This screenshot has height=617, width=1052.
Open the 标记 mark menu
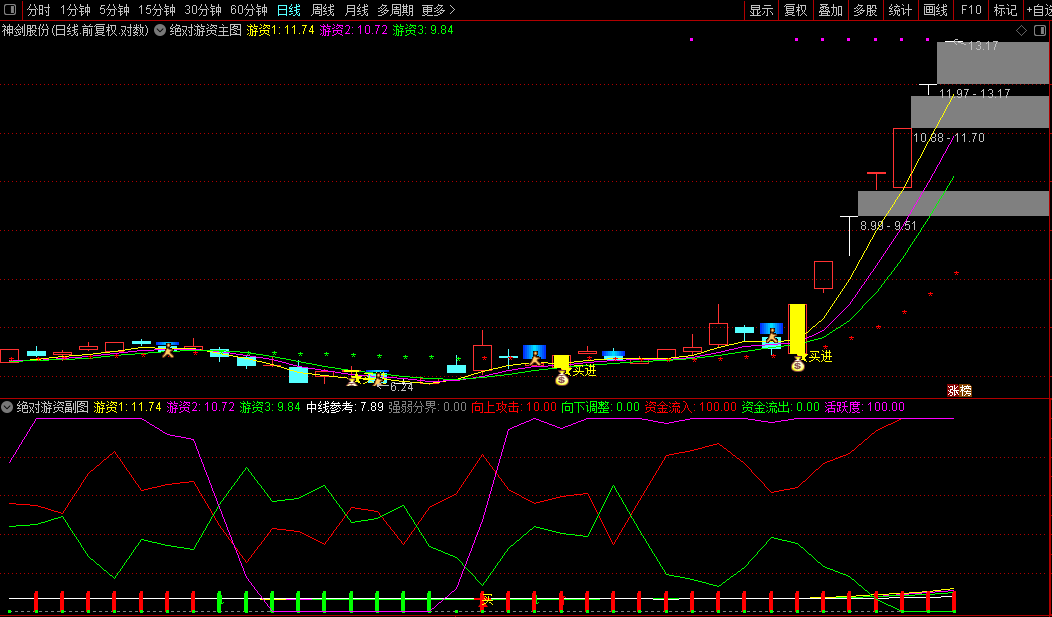pyautogui.click(x=1005, y=10)
